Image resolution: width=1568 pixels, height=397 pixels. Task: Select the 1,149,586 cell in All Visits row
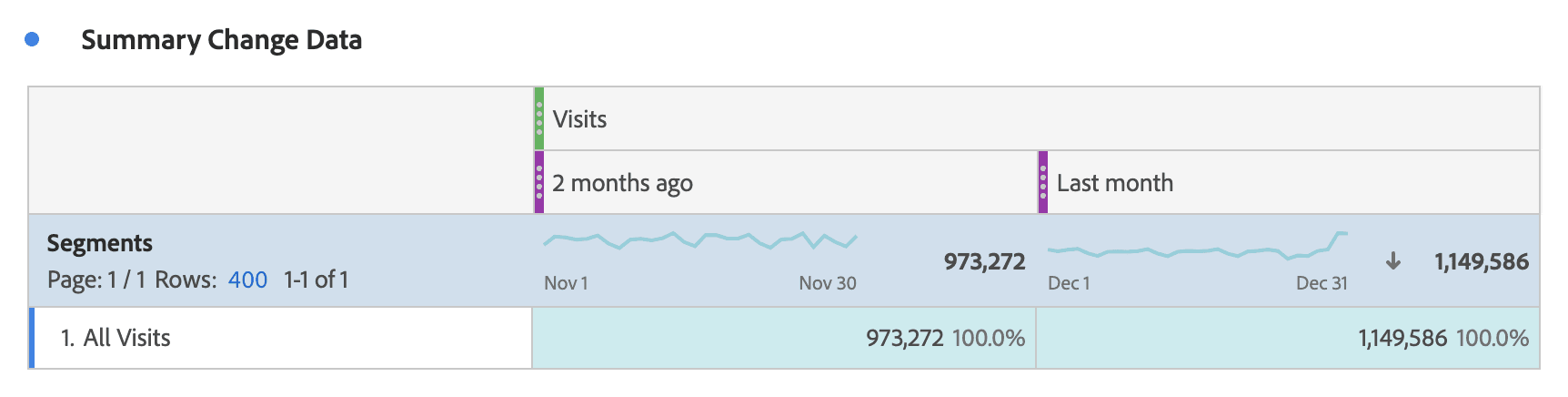coord(1402,339)
